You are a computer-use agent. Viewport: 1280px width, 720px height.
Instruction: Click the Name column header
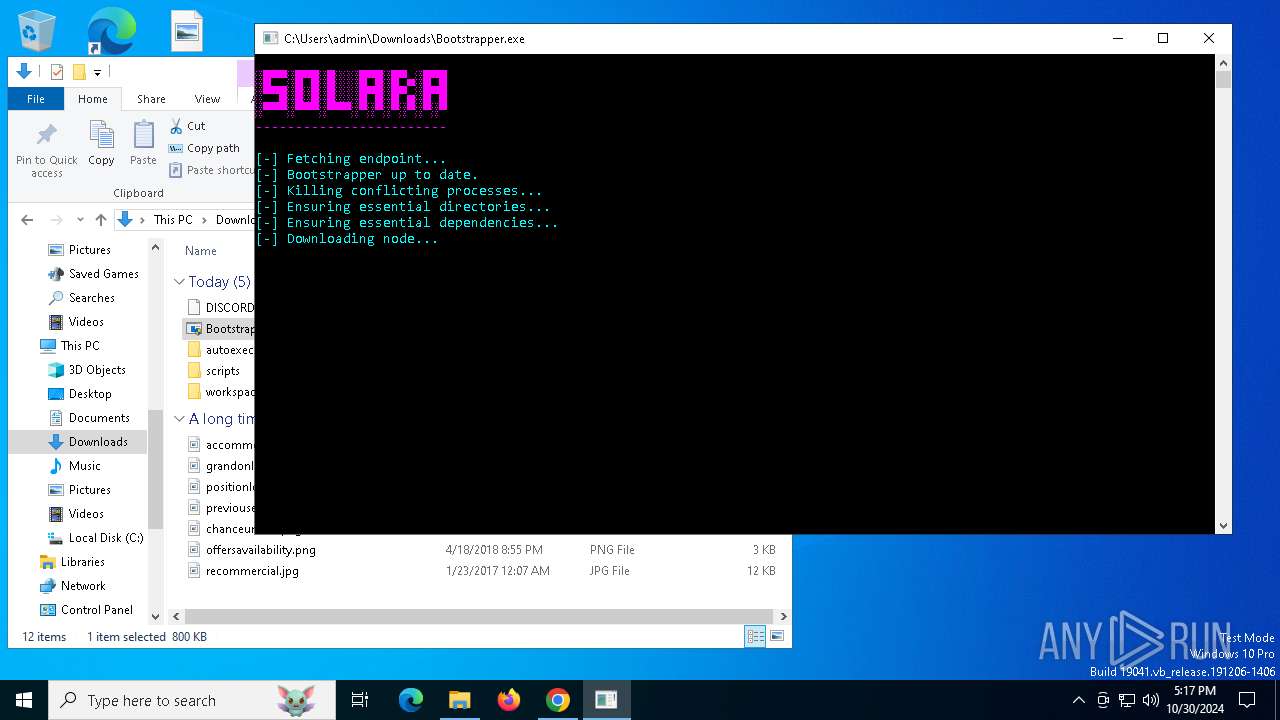coord(201,251)
